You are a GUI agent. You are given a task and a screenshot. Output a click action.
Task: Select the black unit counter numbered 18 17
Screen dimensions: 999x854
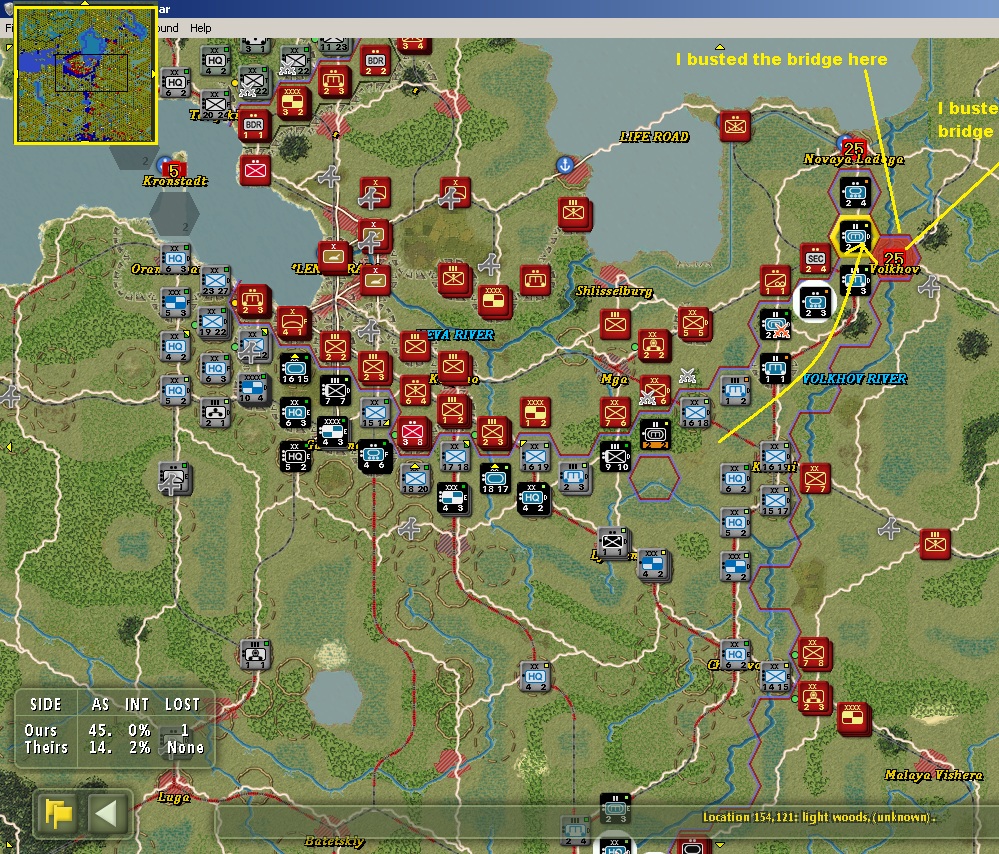[495, 479]
